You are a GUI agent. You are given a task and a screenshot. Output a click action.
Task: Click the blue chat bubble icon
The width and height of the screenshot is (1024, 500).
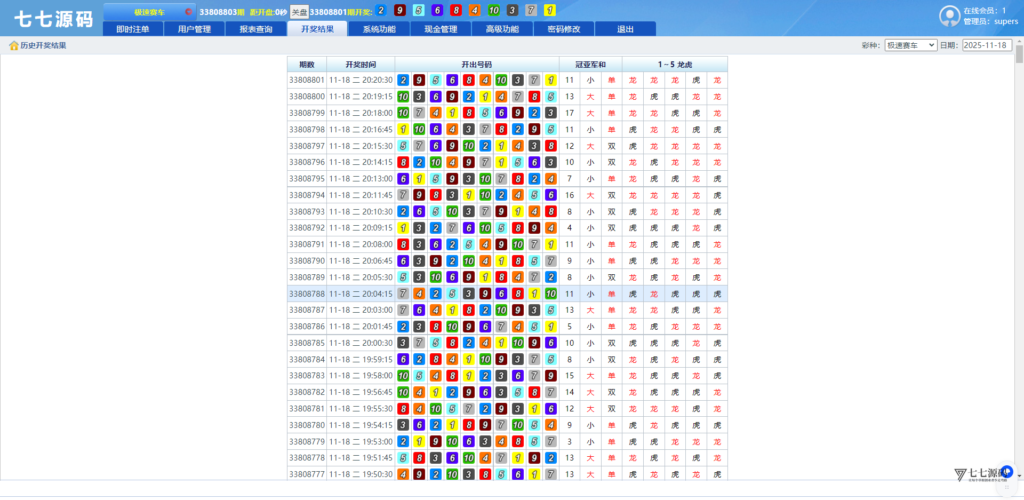point(1006,470)
